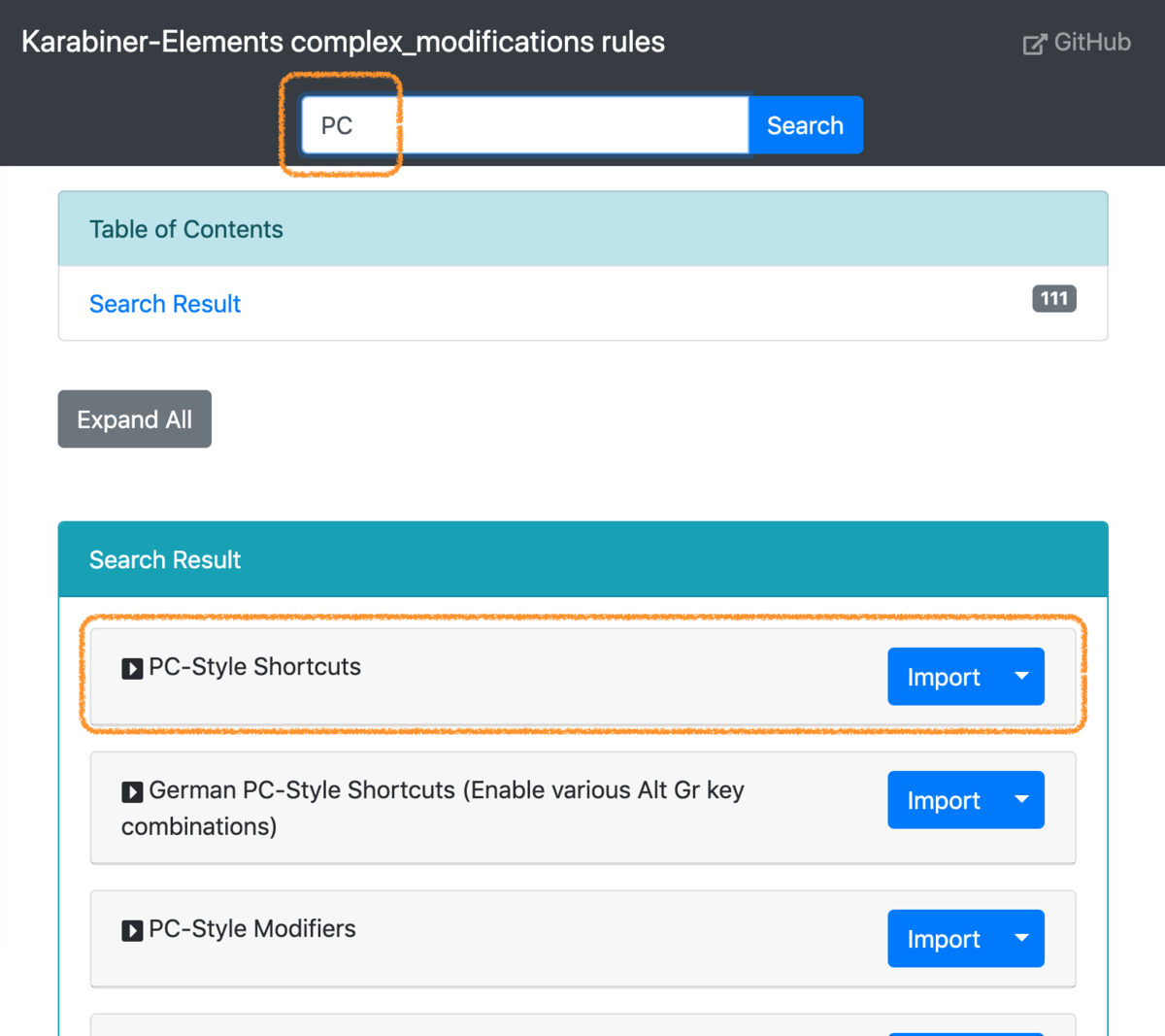
Task: Expand the PC-Style Shortcuts triangle icon
Action: coord(132,669)
